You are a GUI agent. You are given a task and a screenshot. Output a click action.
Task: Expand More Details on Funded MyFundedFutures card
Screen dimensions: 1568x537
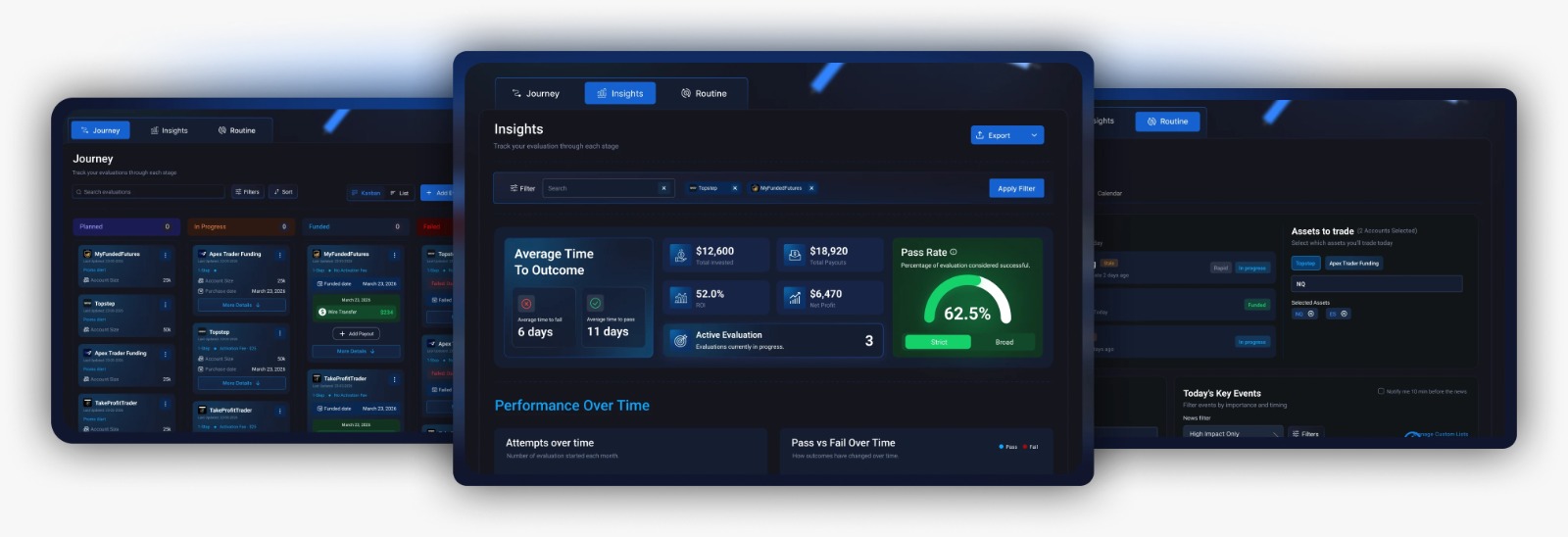(x=356, y=351)
